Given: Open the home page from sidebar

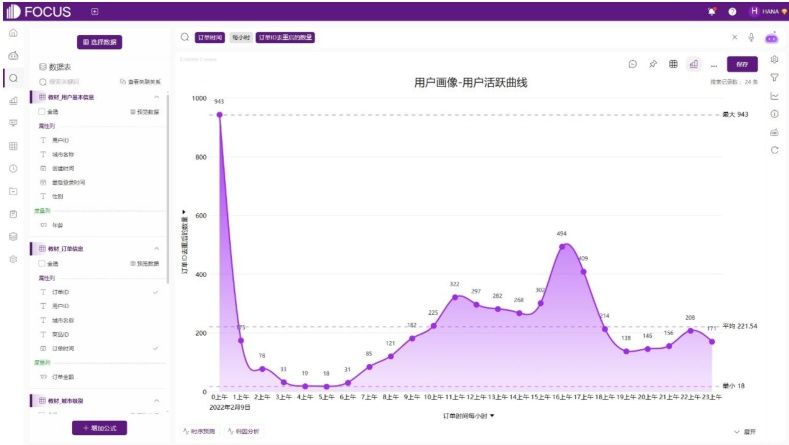Looking at the screenshot, I should point(14,33).
